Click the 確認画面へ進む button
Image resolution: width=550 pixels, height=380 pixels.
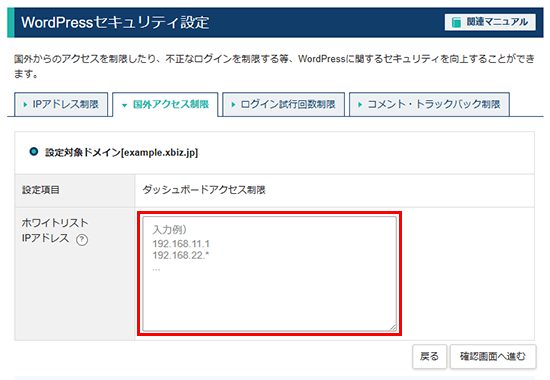point(493,356)
